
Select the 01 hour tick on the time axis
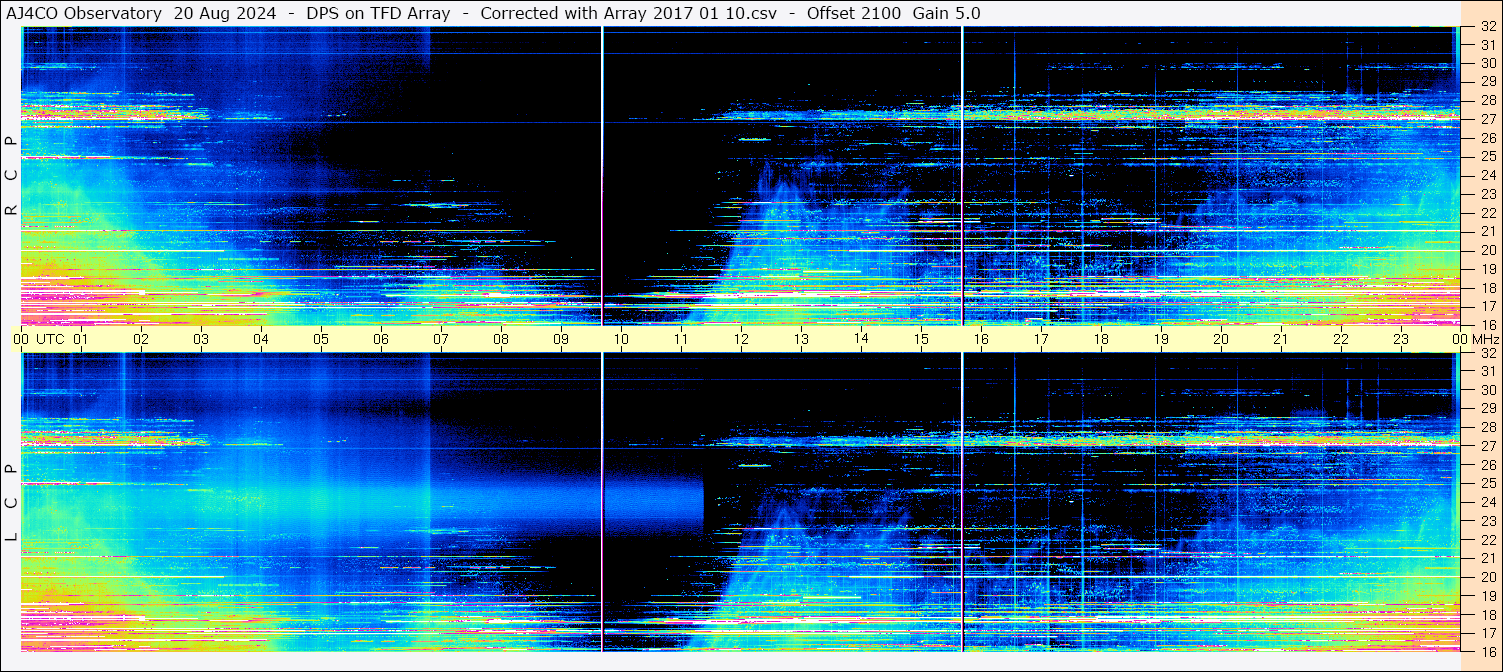point(81,339)
